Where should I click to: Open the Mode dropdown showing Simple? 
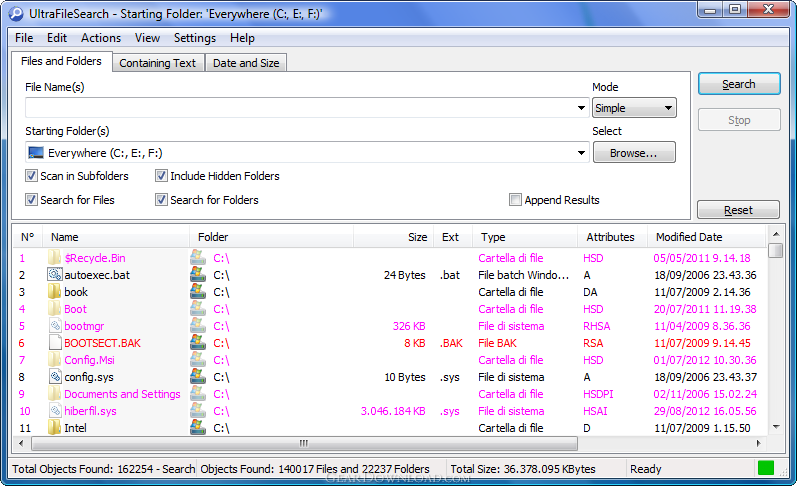coord(634,108)
